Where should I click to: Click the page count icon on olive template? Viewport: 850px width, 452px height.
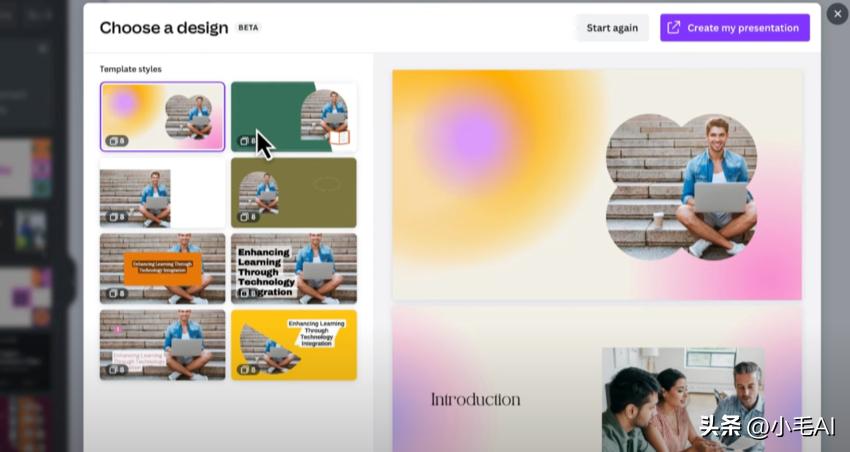[x=248, y=217]
